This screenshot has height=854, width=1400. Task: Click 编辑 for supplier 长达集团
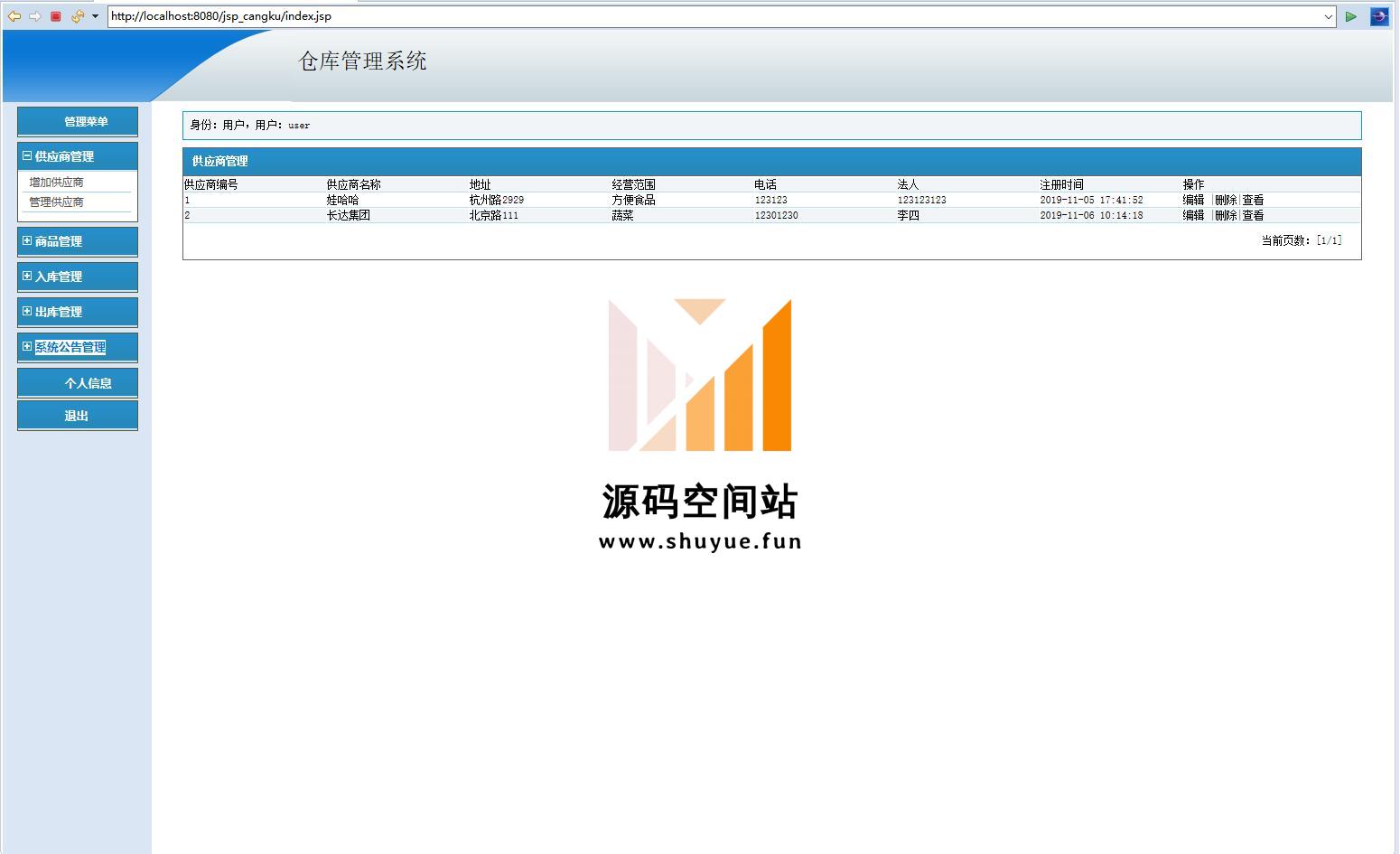[1193, 215]
